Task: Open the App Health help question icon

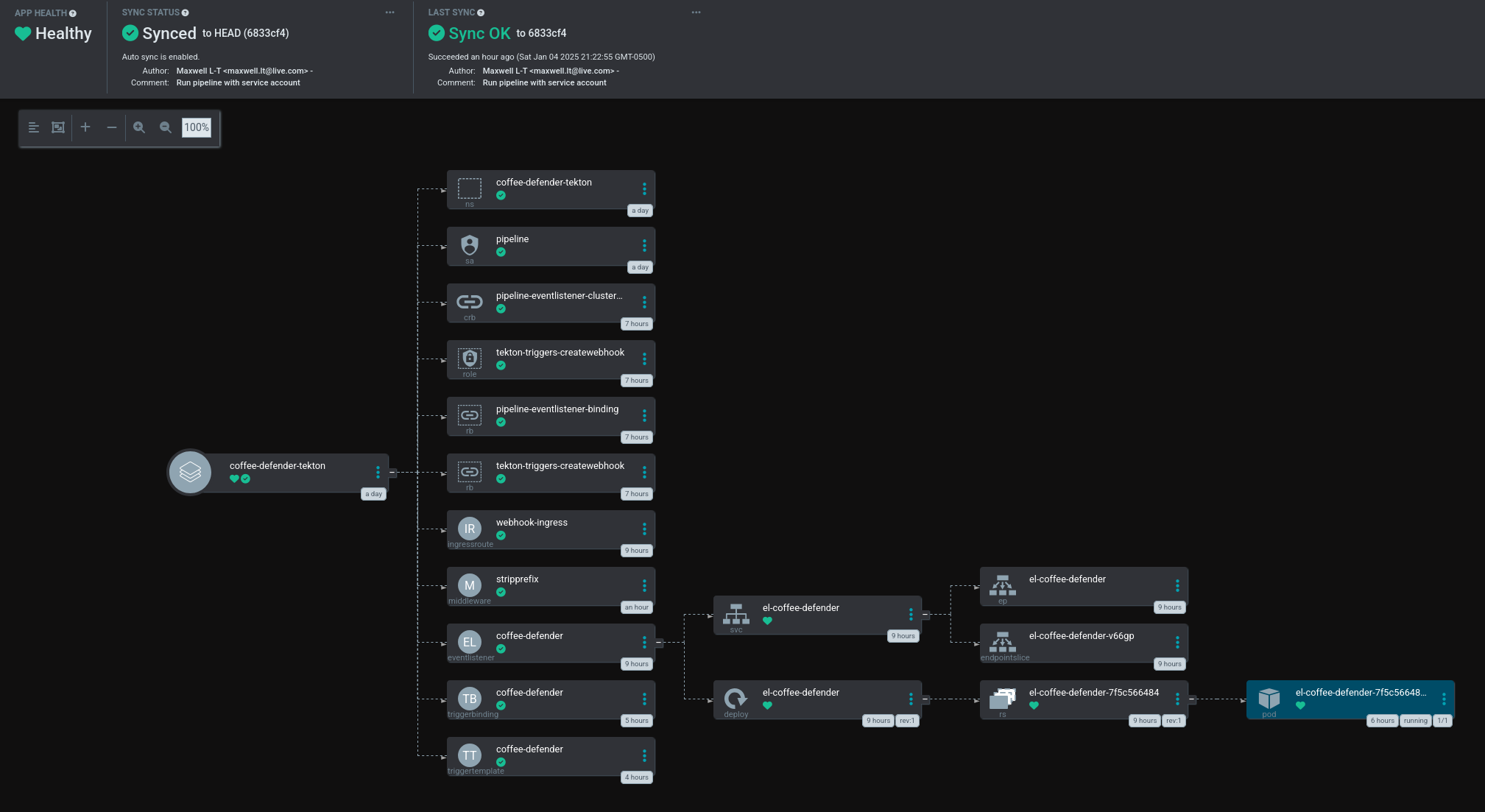Action: pyautogui.click(x=72, y=13)
